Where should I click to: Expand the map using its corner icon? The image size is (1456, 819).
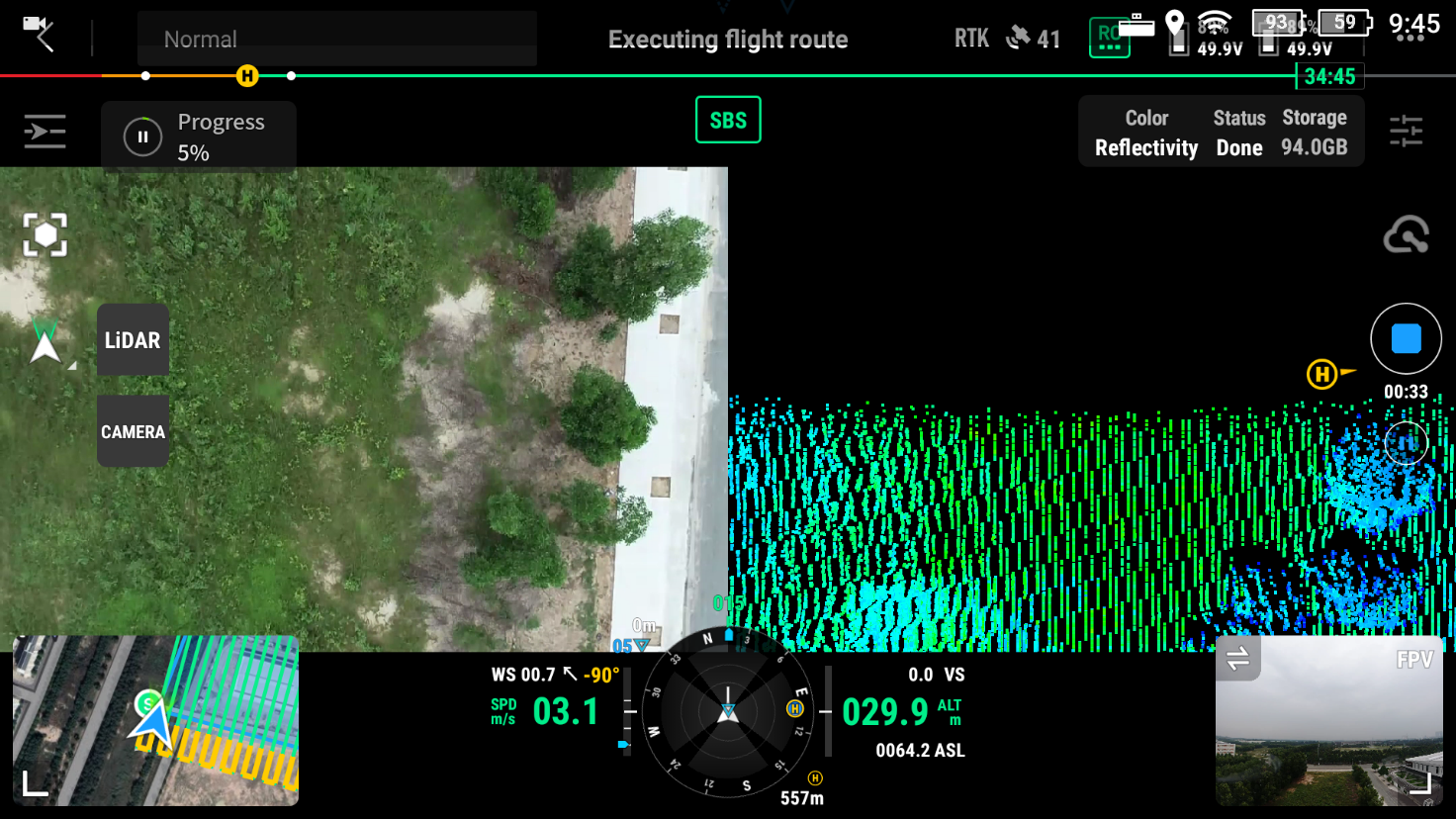tap(36, 783)
